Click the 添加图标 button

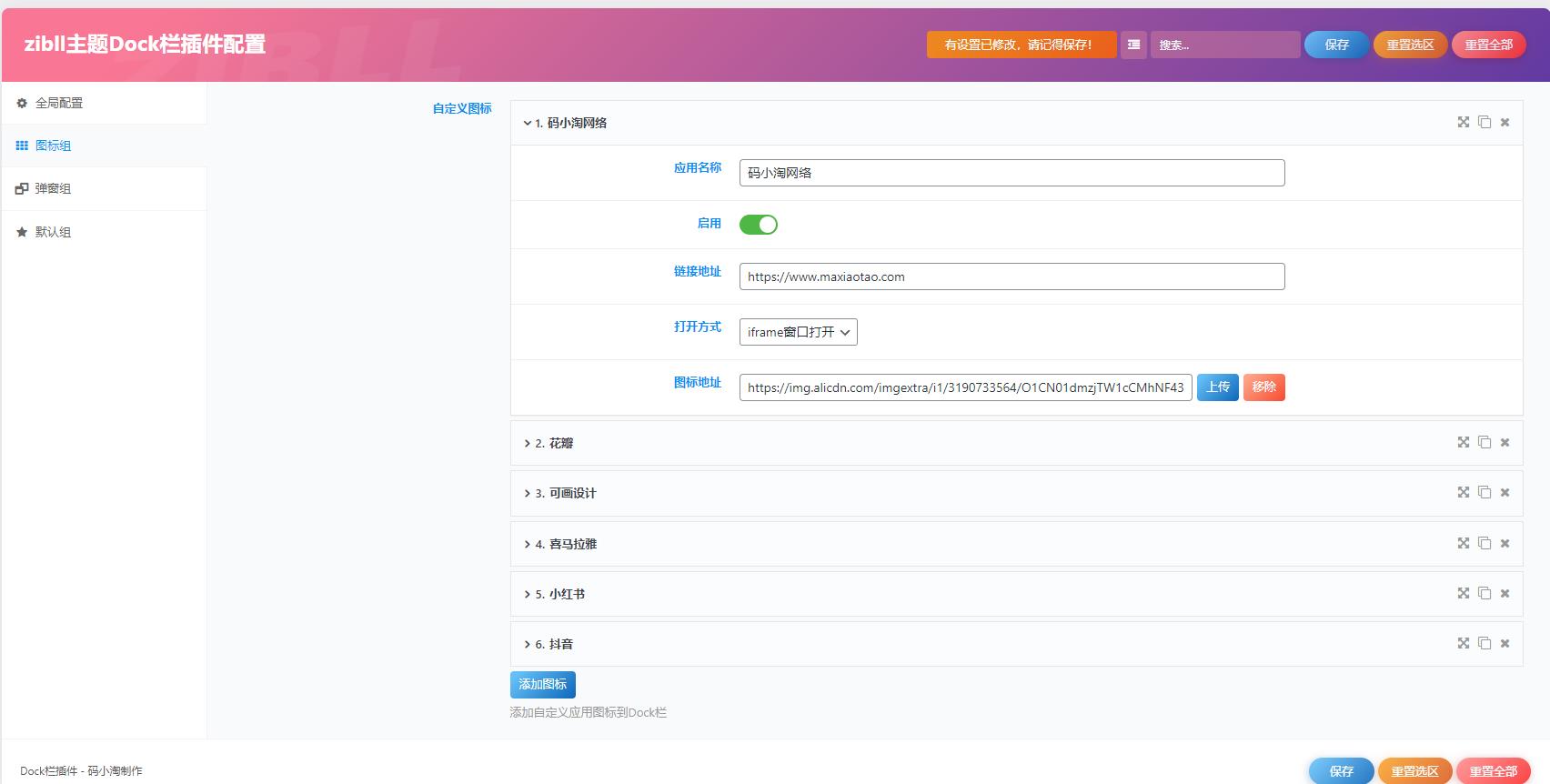(x=542, y=684)
